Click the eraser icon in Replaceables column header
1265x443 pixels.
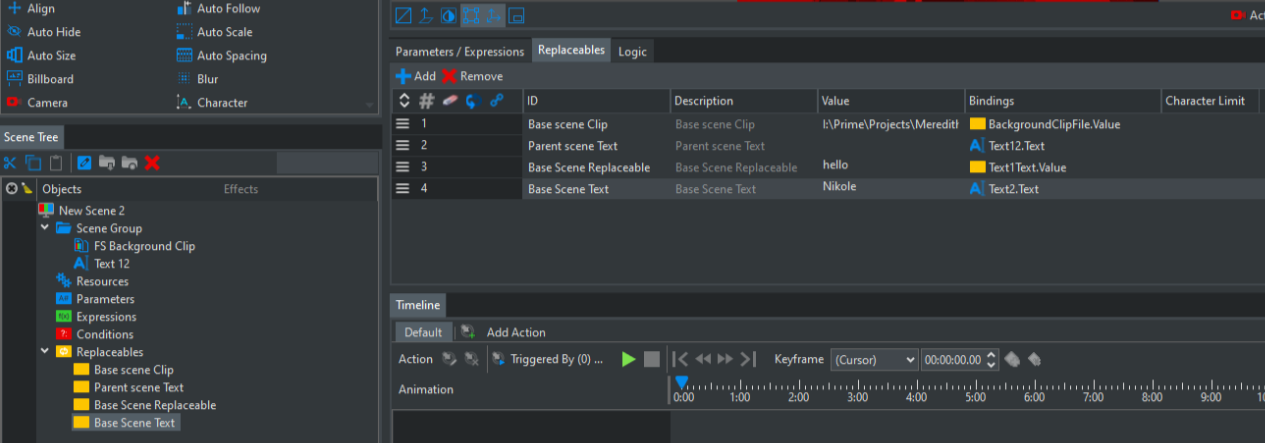pyautogui.click(x=449, y=100)
